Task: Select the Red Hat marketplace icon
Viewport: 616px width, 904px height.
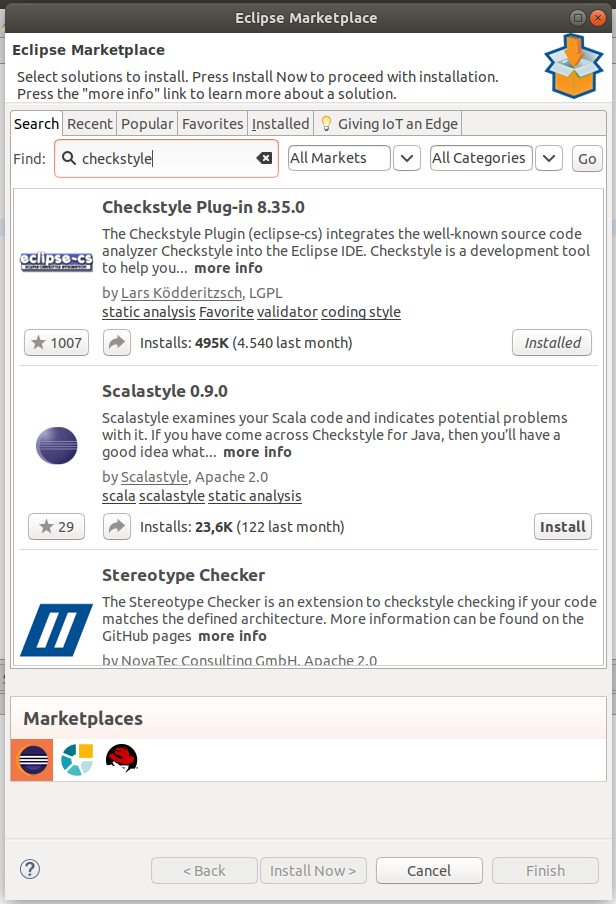Action: click(122, 758)
